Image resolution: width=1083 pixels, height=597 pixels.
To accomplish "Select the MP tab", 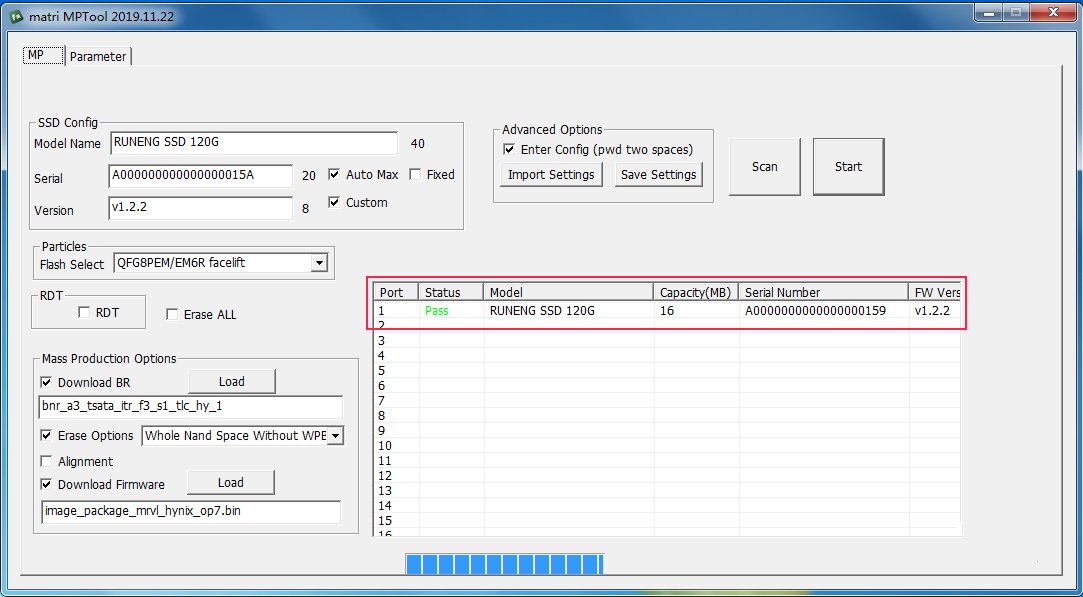I will pos(45,55).
